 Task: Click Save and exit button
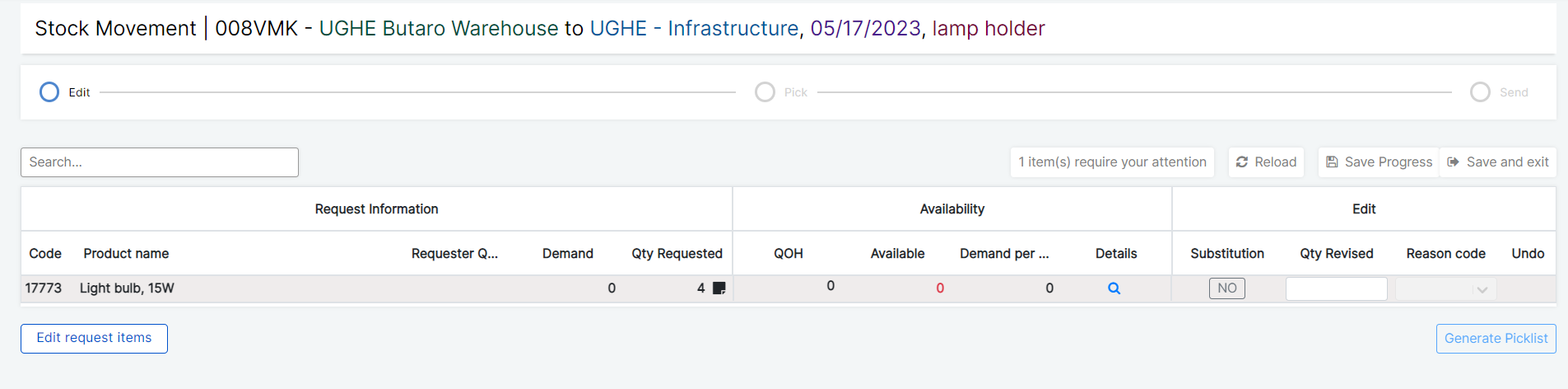click(x=1498, y=162)
